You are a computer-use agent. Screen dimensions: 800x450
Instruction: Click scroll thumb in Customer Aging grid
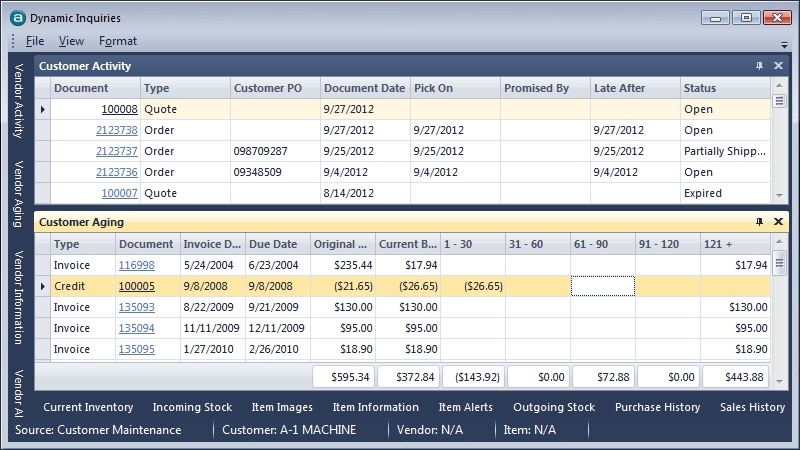click(779, 263)
